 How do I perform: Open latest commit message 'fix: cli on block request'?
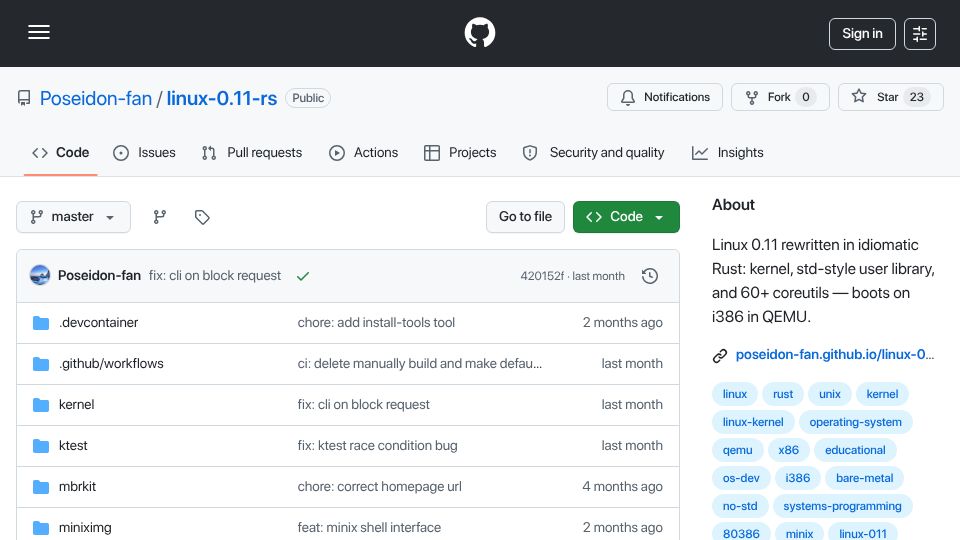pos(215,276)
